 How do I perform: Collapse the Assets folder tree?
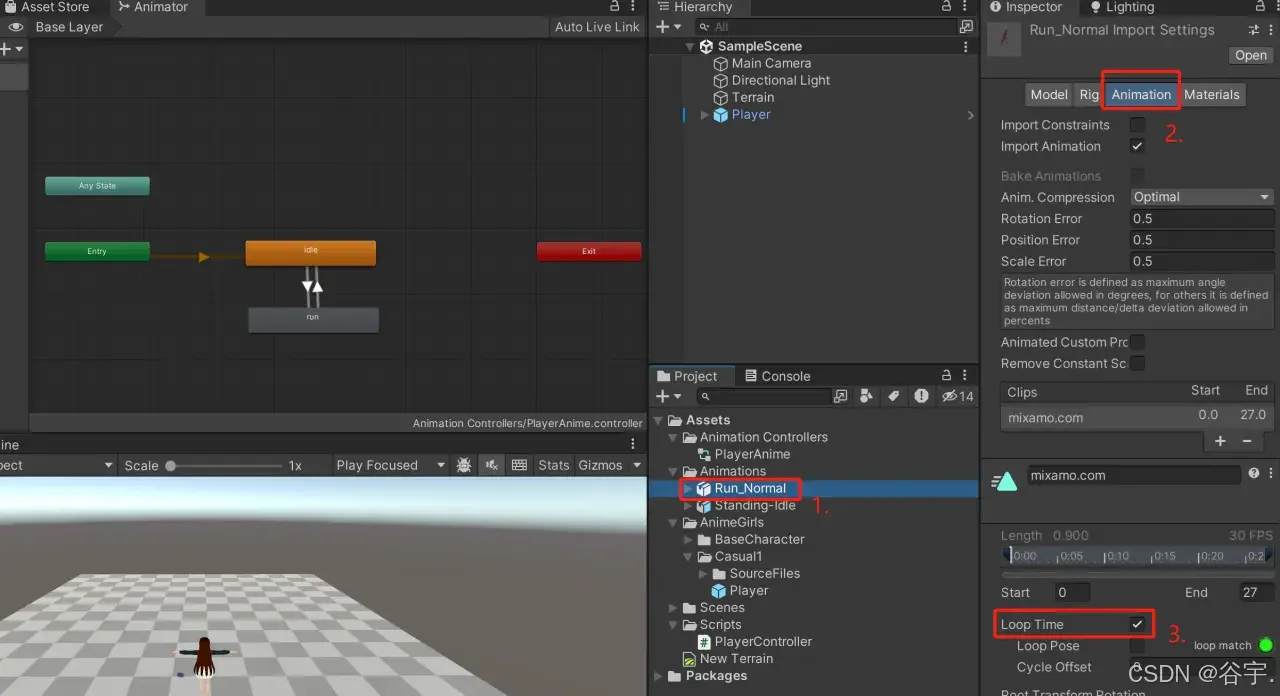point(660,420)
